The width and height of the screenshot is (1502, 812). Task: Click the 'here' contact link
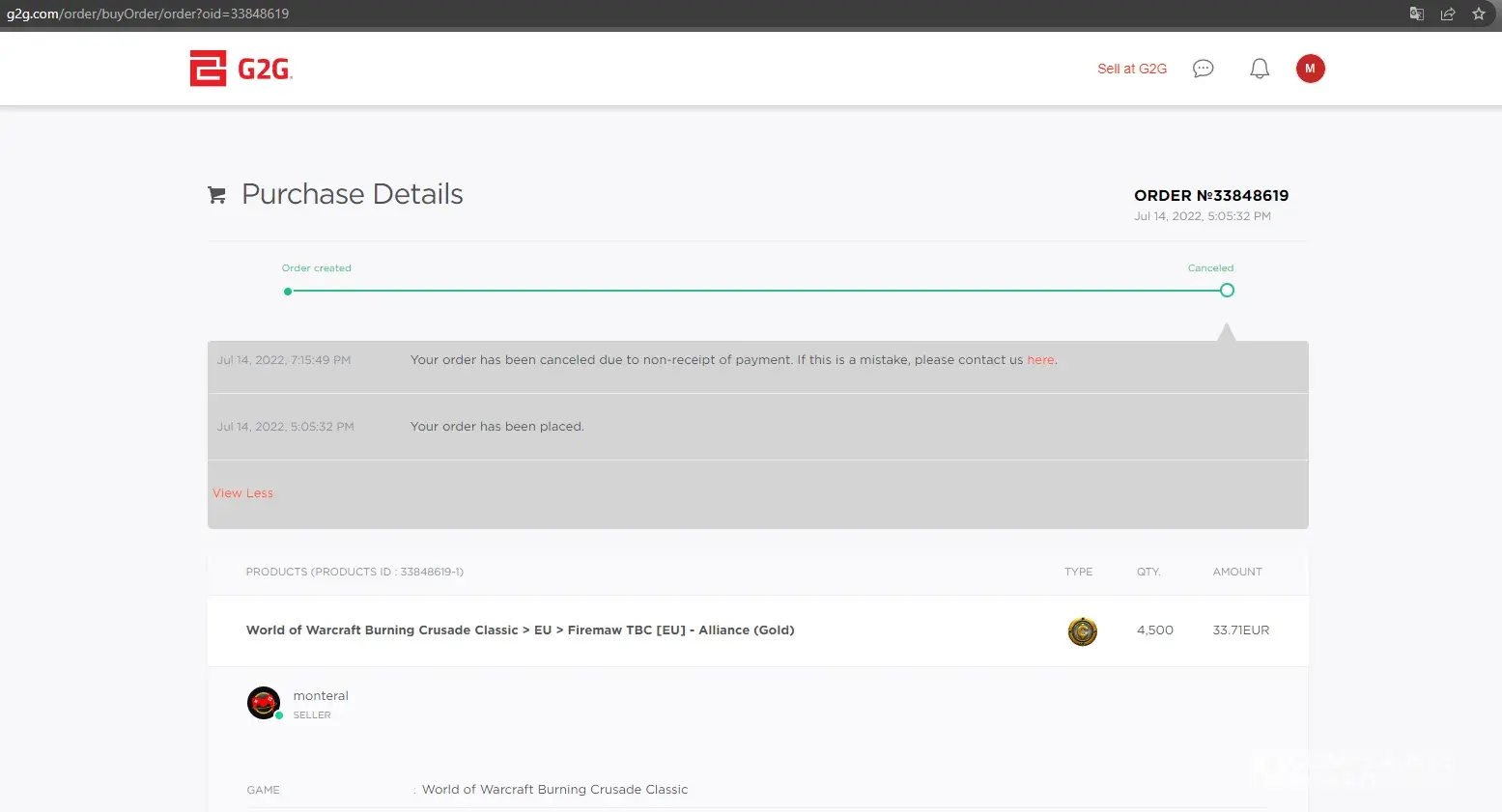tap(1040, 360)
